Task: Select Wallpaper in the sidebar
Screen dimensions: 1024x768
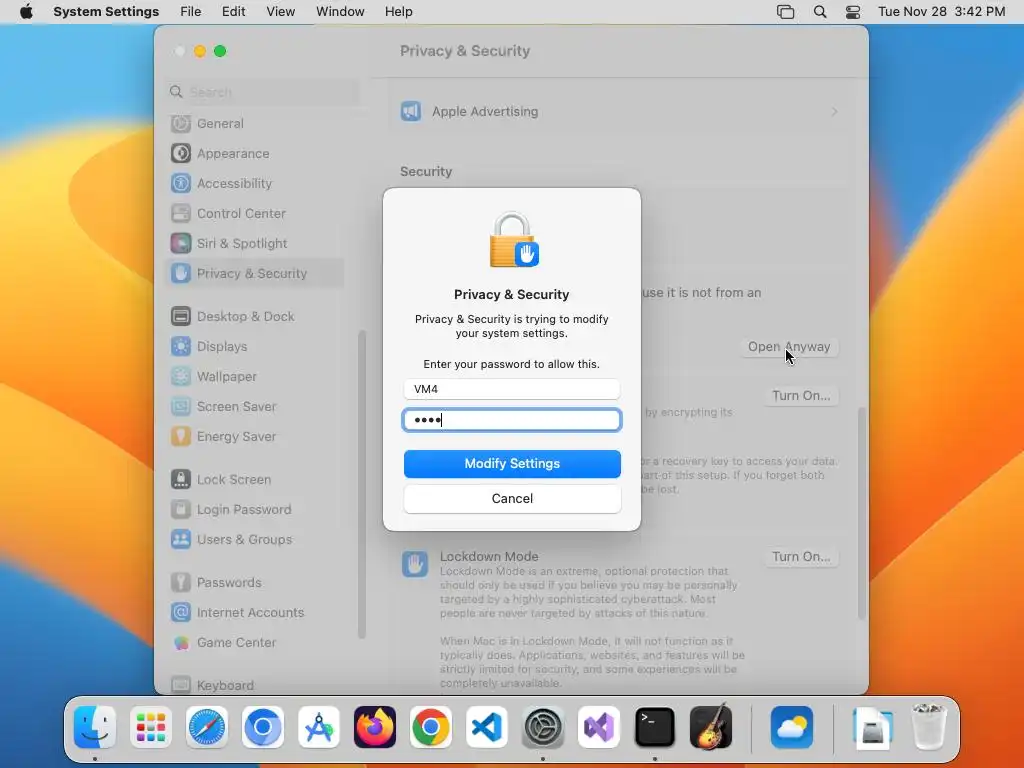Action: tap(256, 377)
